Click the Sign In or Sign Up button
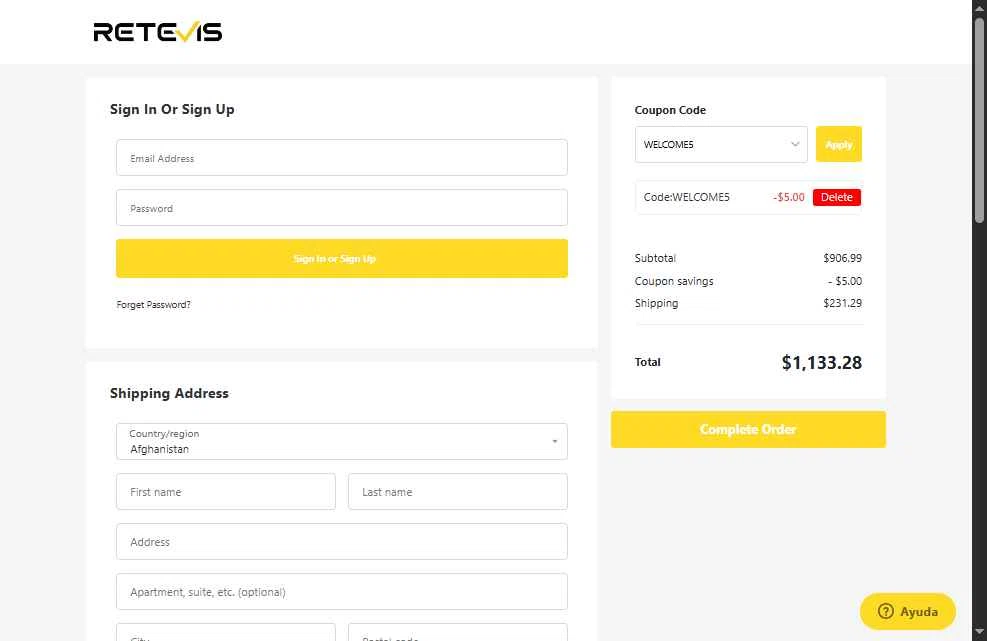 [x=342, y=258]
